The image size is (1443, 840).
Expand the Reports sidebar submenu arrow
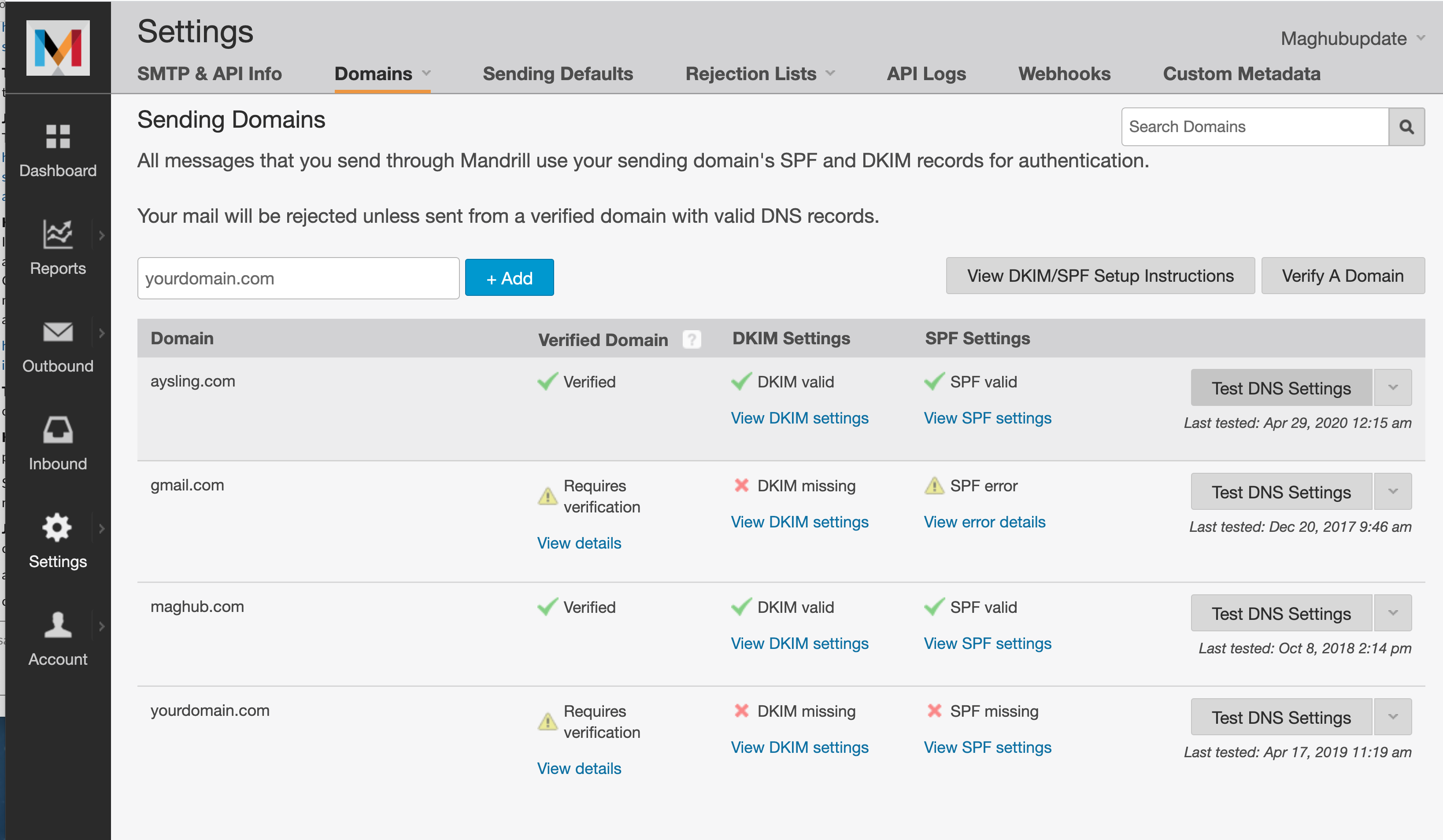pyautogui.click(x=102, y=235)
